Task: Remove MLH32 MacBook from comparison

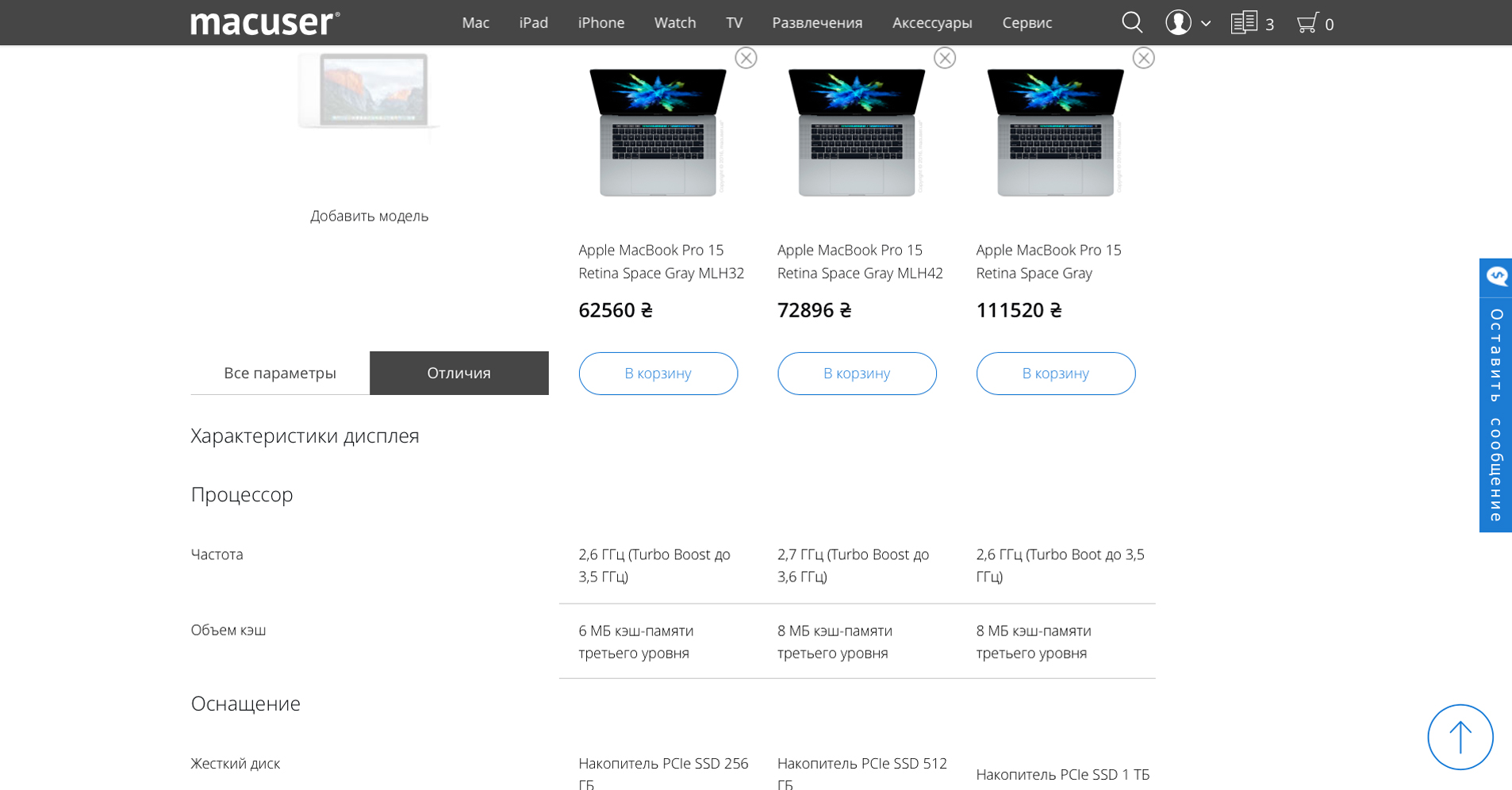Action: 746,58
